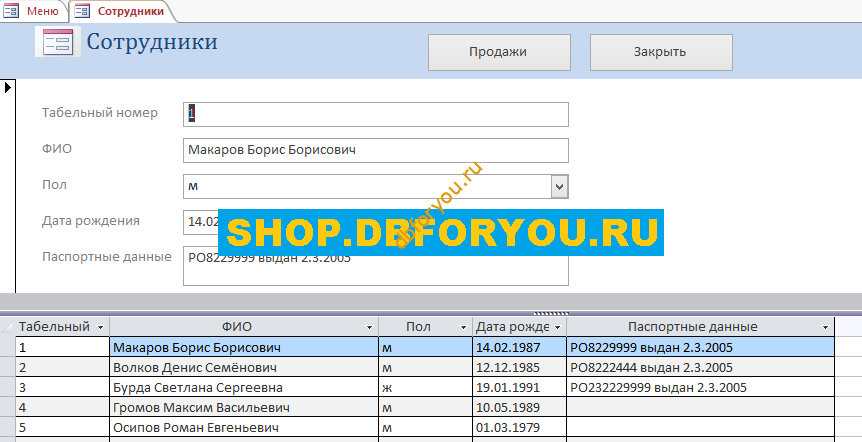The height and width of the screenshot is (442, 862).
Task: Click Табельный number cell 5
Action: point(63,427)
